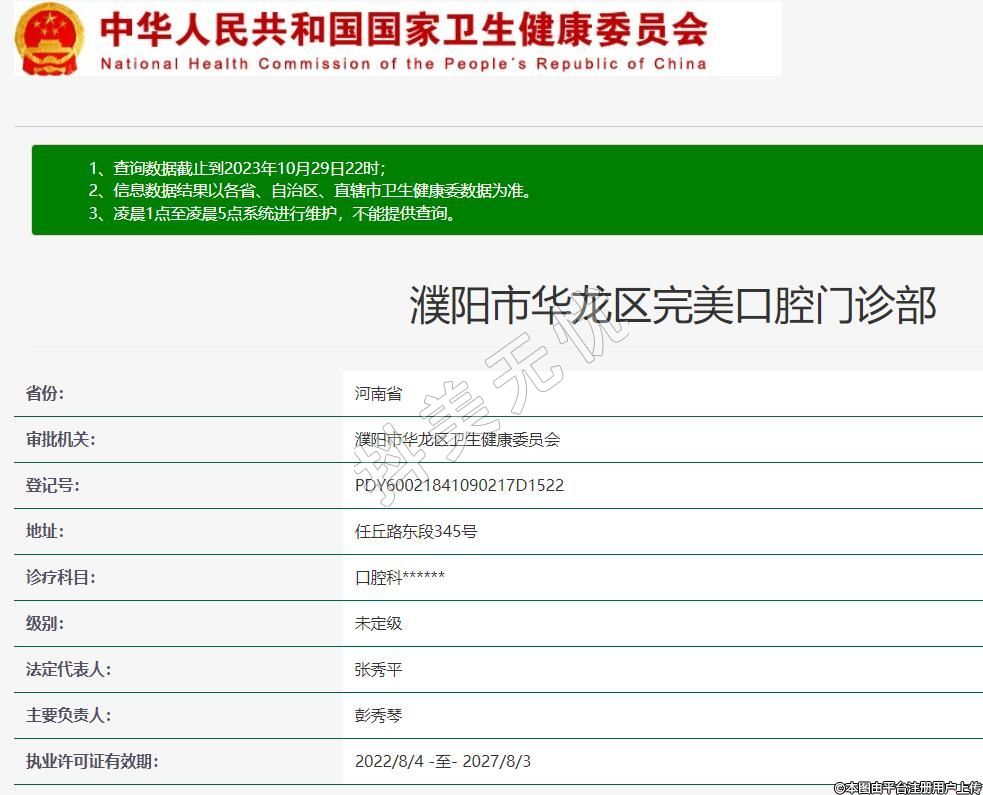
Task: Click the registration number PDY60021841090217D1522
Action: tap(459, 485)
